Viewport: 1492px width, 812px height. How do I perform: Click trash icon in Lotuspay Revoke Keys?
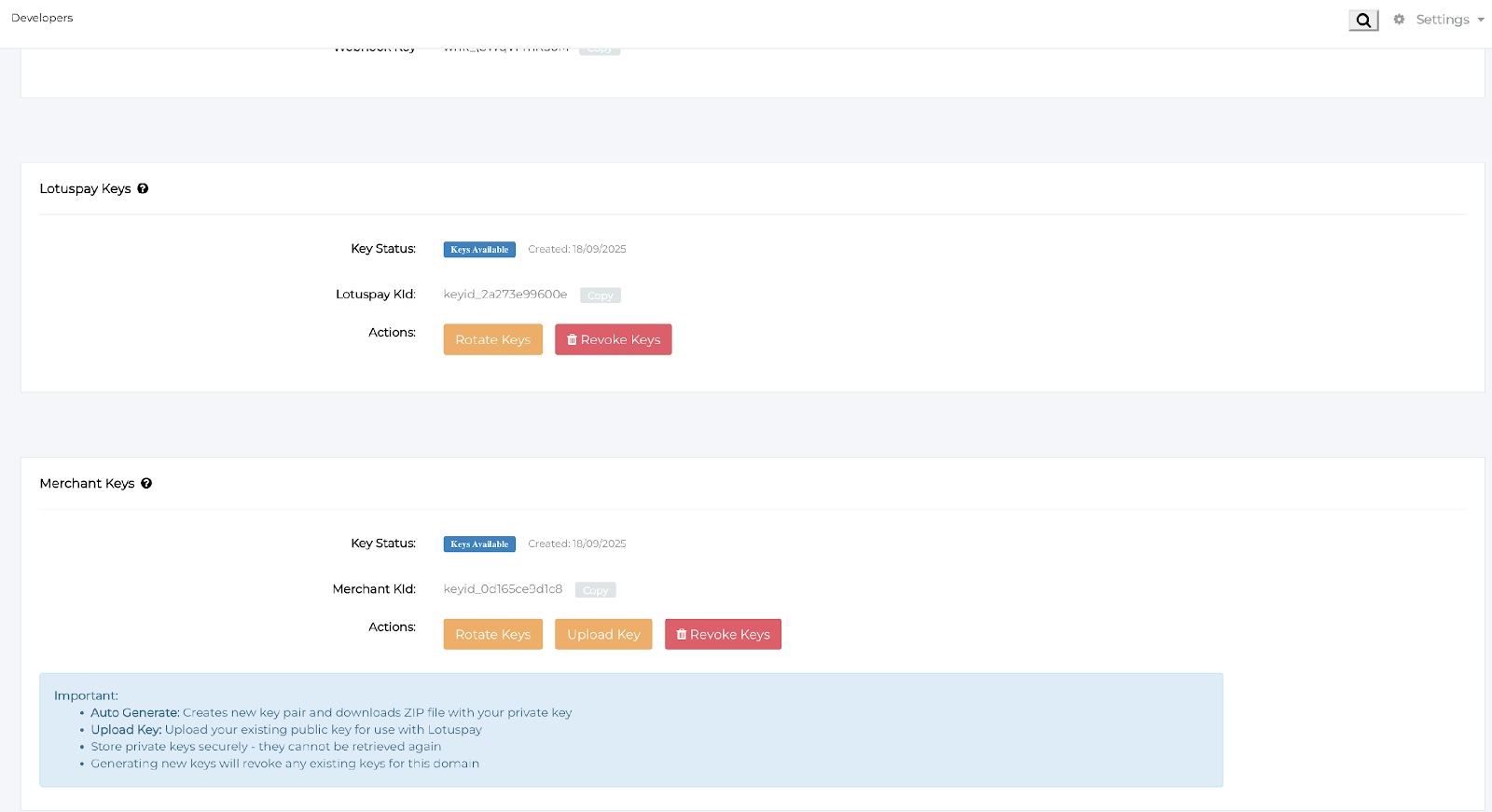point(572,339)
